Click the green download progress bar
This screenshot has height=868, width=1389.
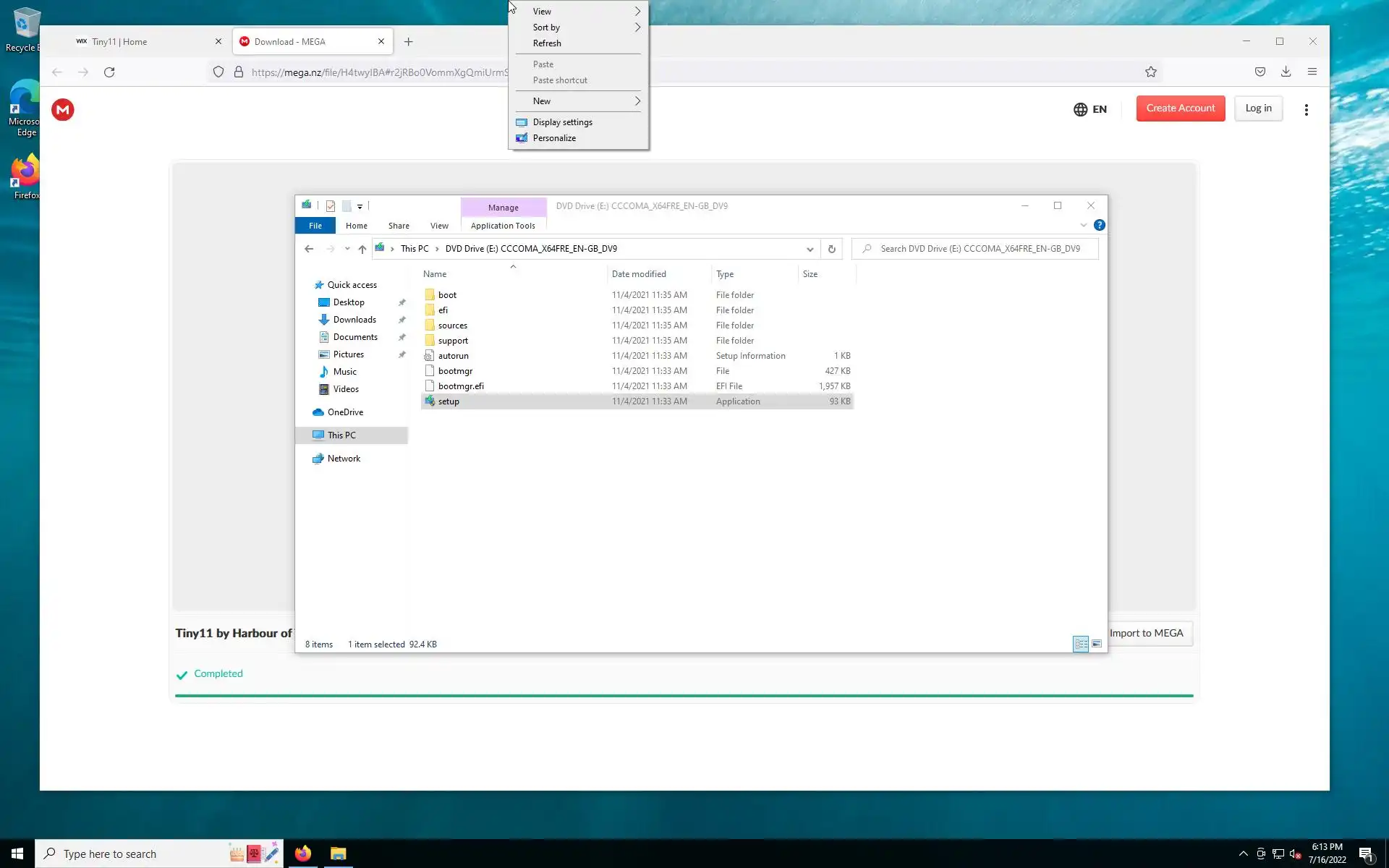click(684, 695)
